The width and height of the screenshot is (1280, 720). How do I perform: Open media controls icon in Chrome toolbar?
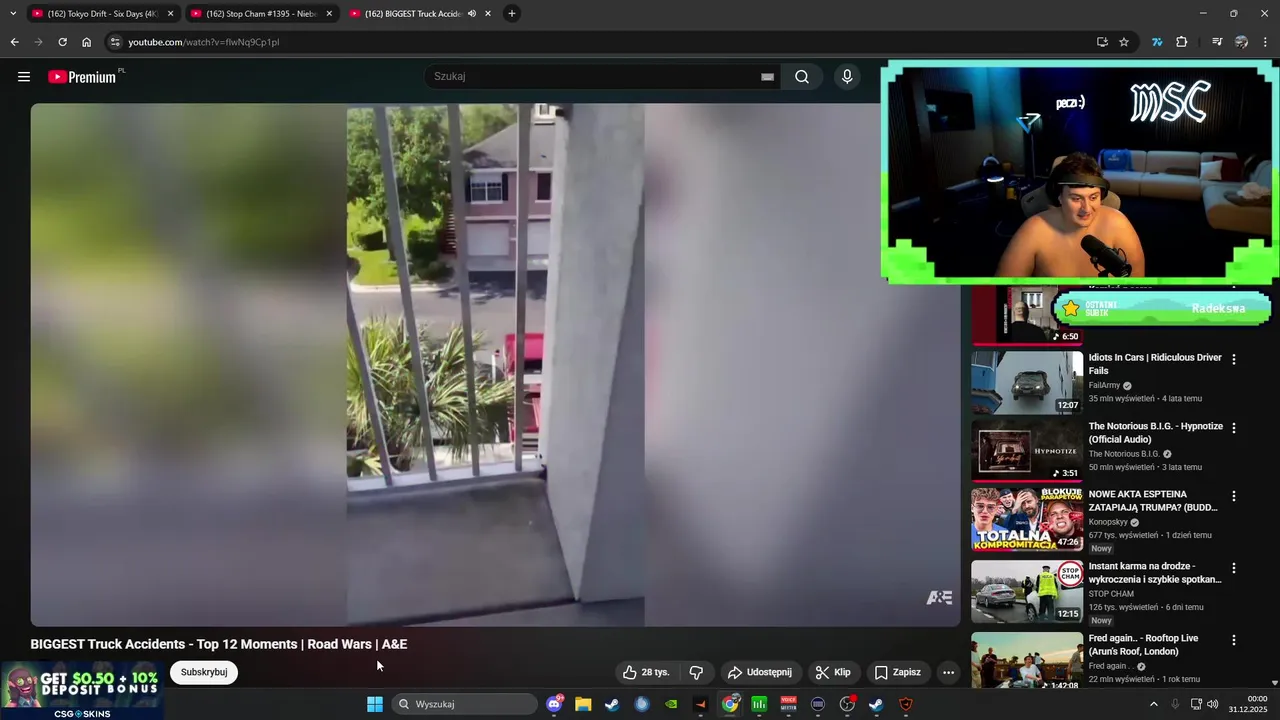pyautogui.click(x=1217, y=42)
